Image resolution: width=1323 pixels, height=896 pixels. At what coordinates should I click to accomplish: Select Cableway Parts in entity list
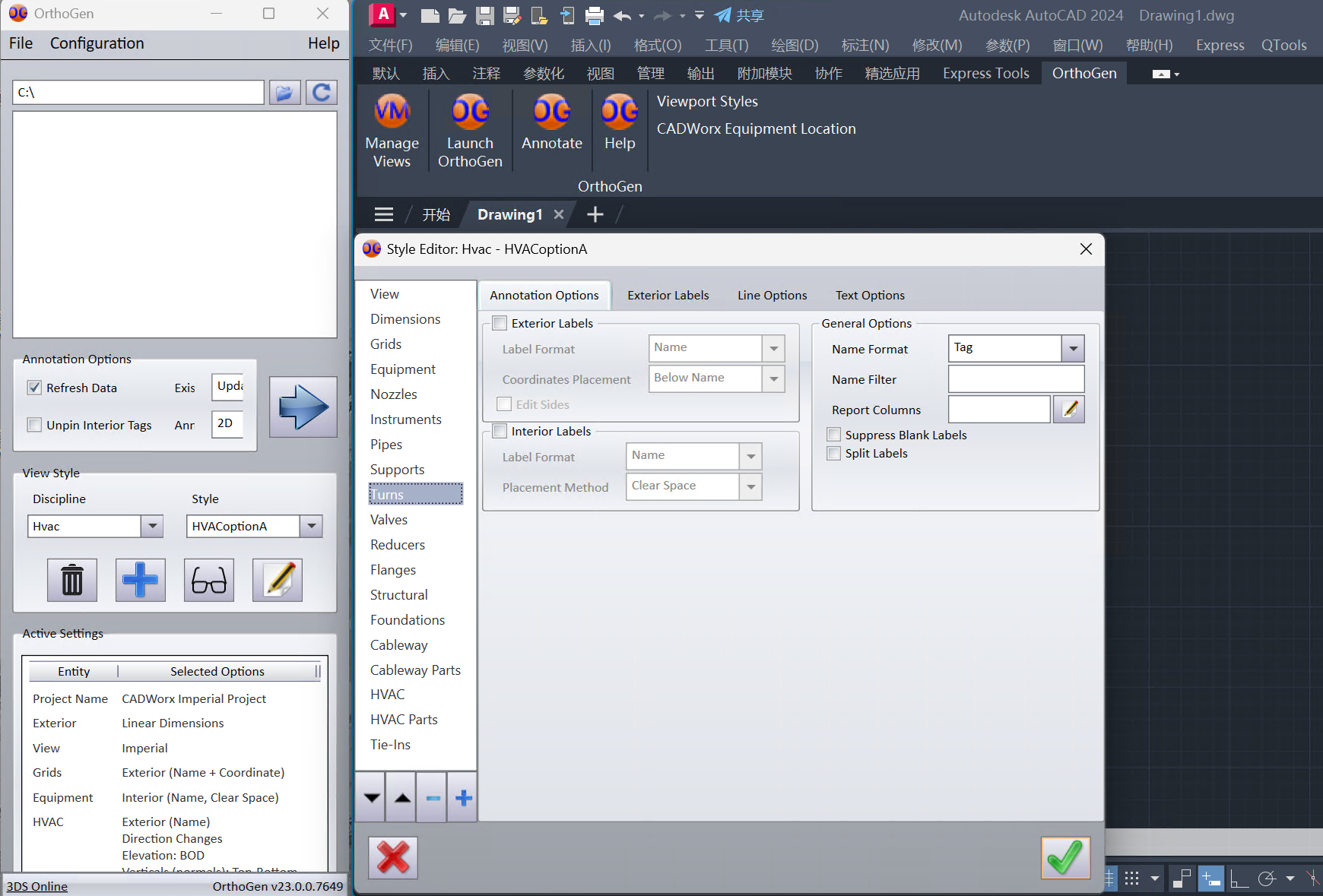click(415, 670)
